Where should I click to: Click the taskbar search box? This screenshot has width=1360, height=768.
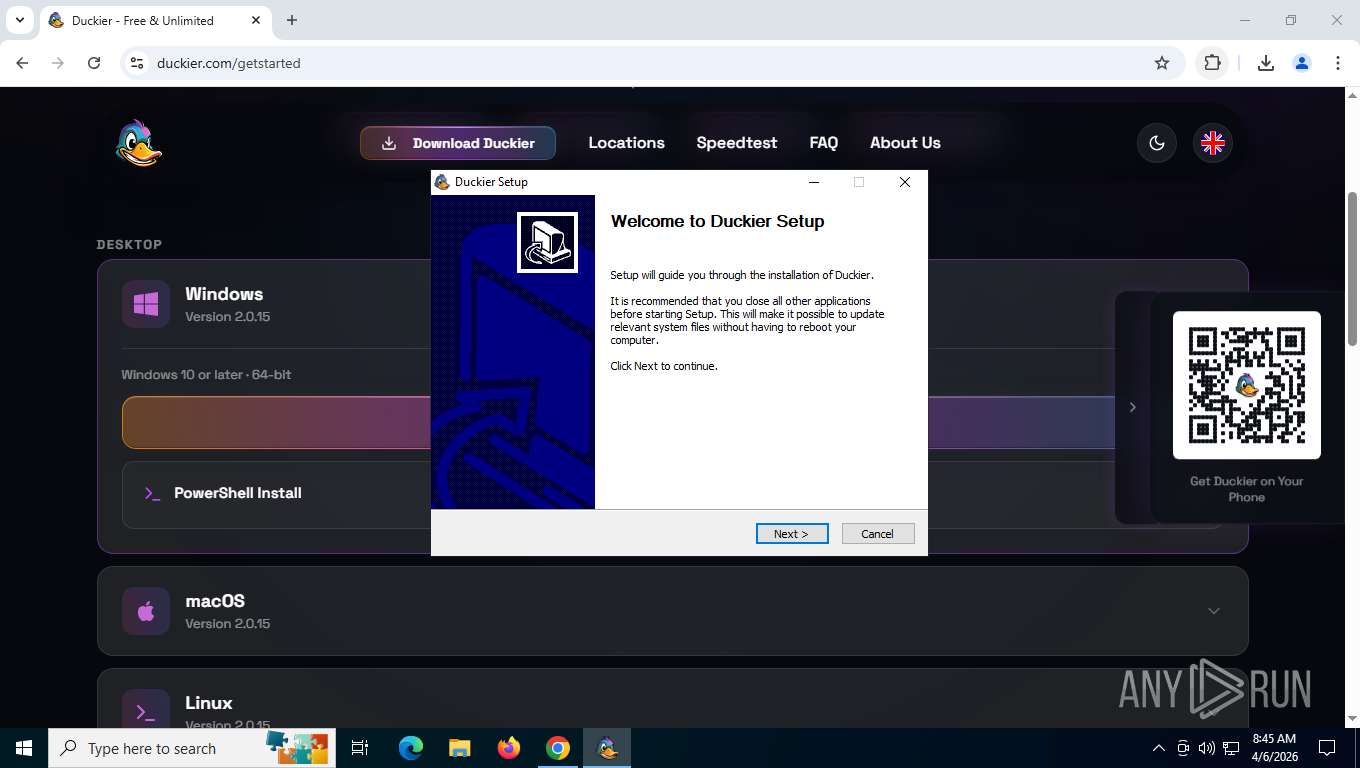(192, 748)
